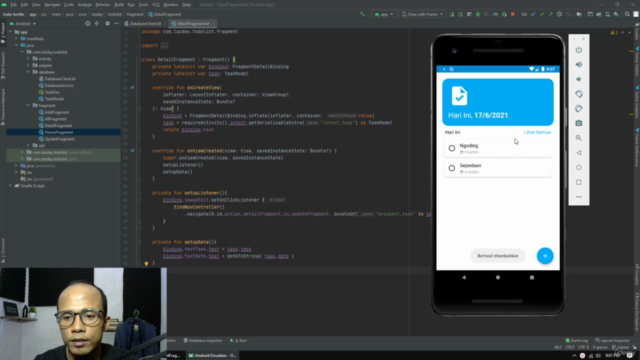The width and height of the screenshot is (640, 360).
Task: Click DetailFragment breadcrumb in navigation bar
Action: coord(164,14)
